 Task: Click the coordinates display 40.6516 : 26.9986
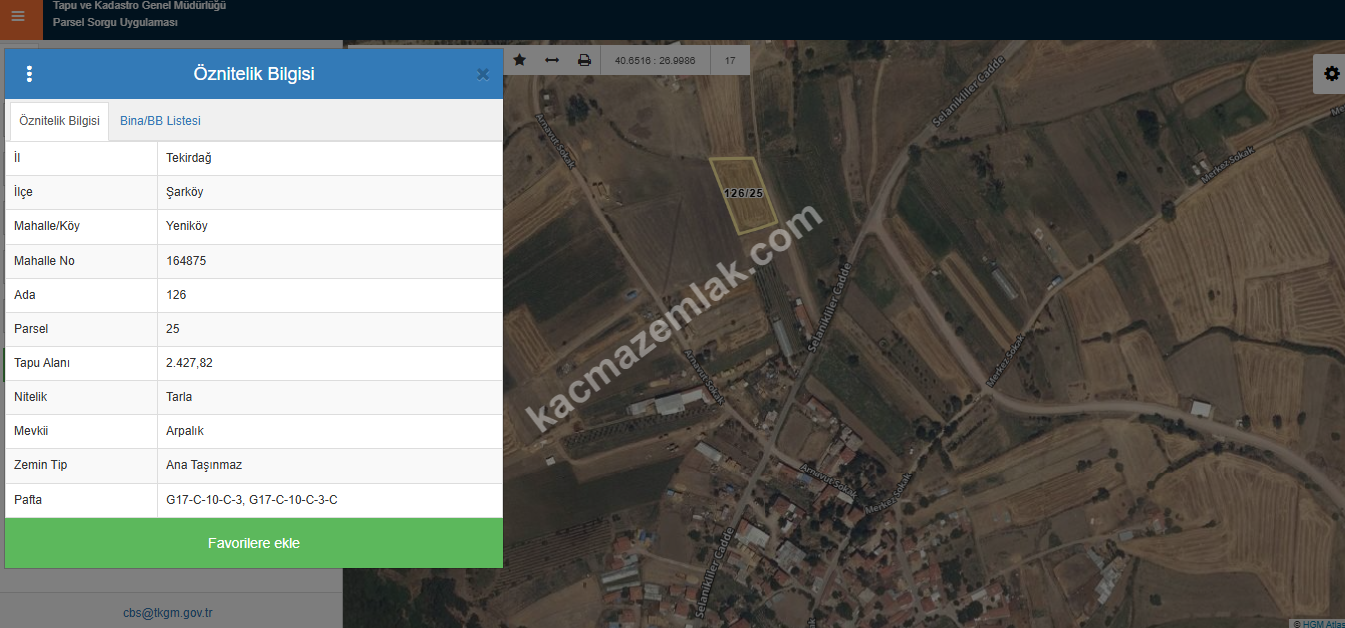654,60
